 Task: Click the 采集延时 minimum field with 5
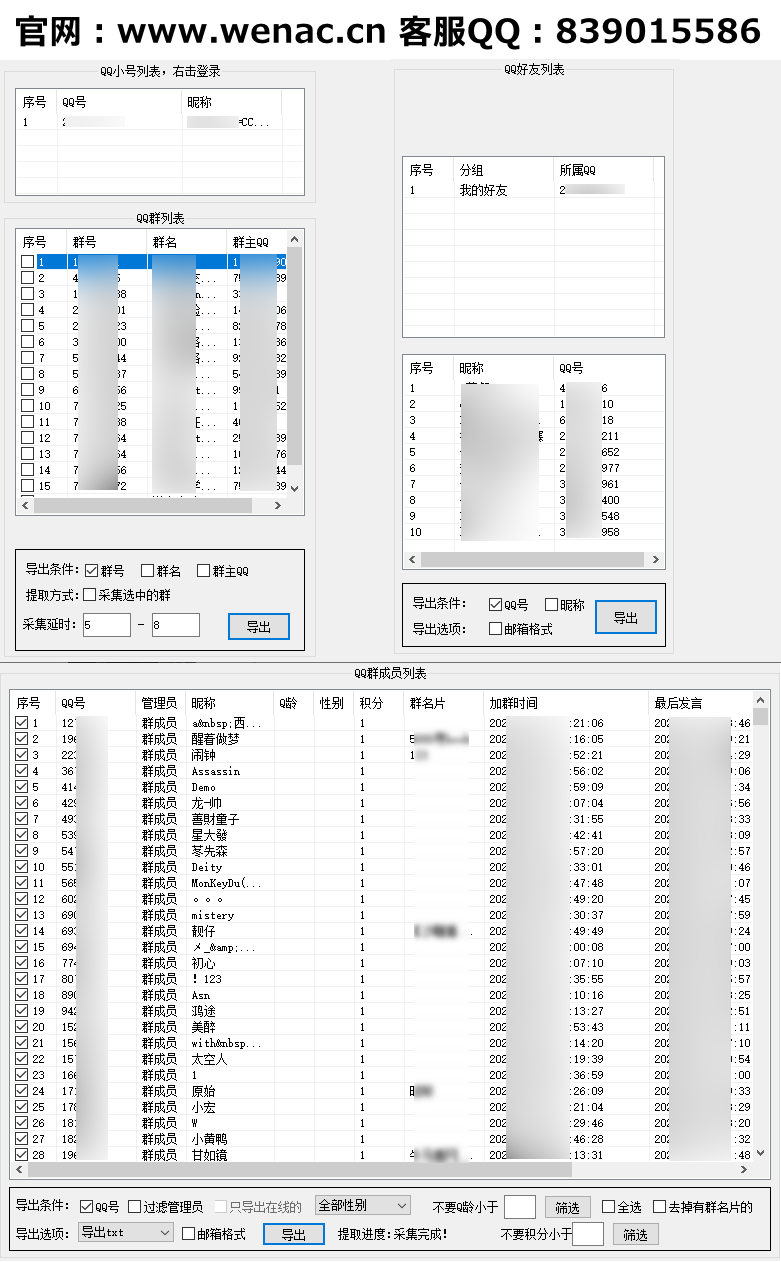(x=107, y=625)
